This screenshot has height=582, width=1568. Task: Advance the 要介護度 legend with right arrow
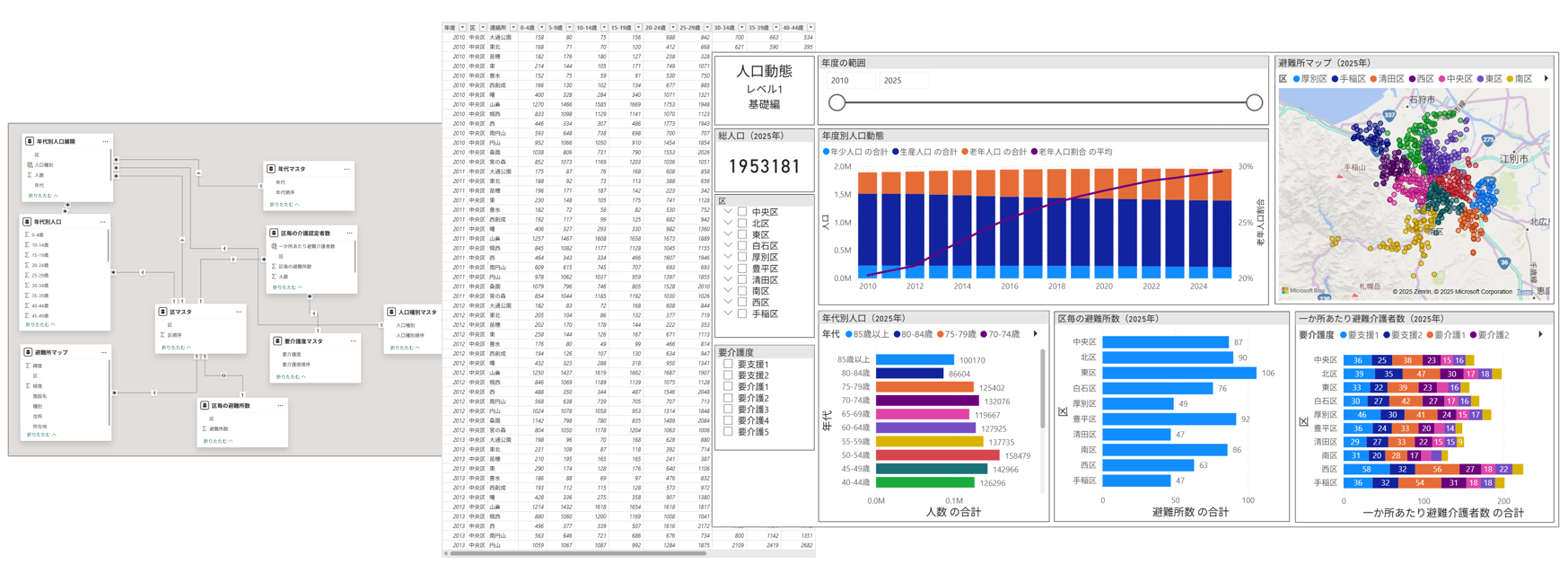click(x=1541, y=335)
